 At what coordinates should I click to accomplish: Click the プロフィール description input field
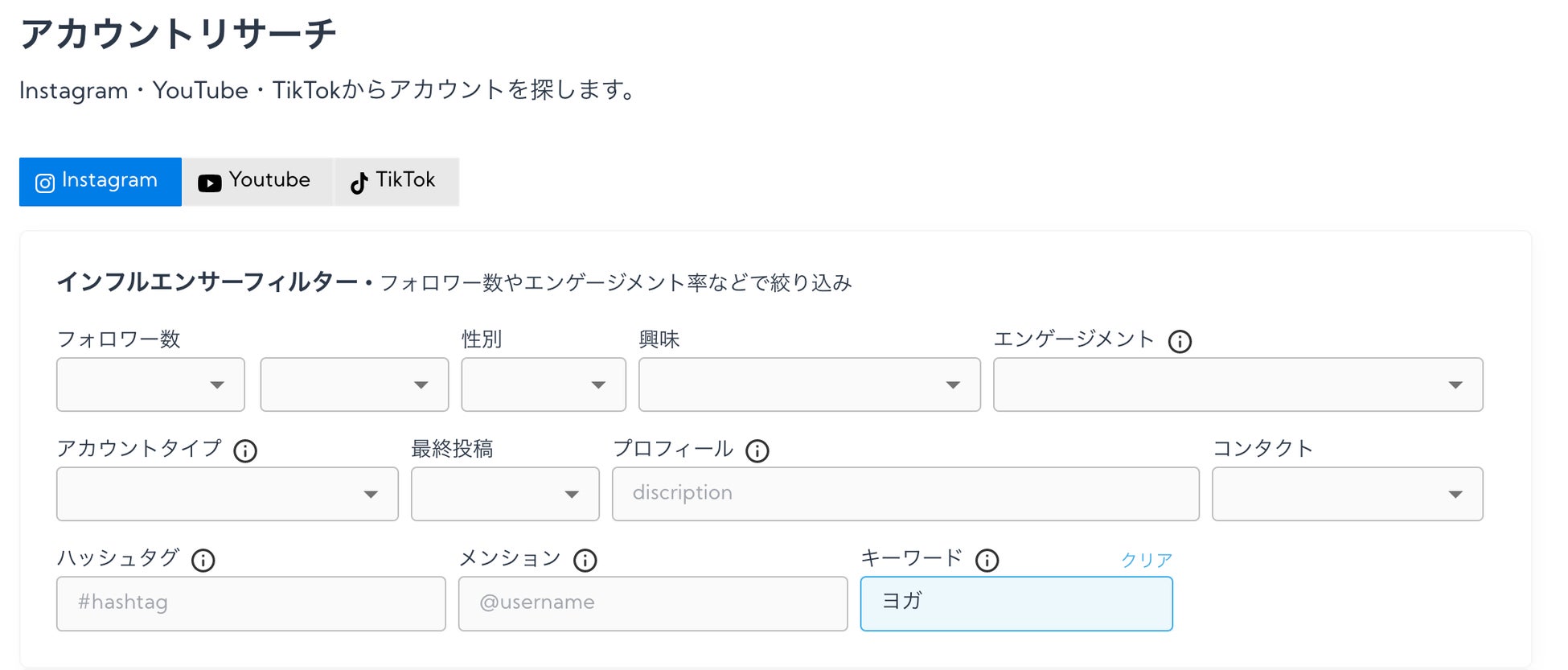pos(905,494)
